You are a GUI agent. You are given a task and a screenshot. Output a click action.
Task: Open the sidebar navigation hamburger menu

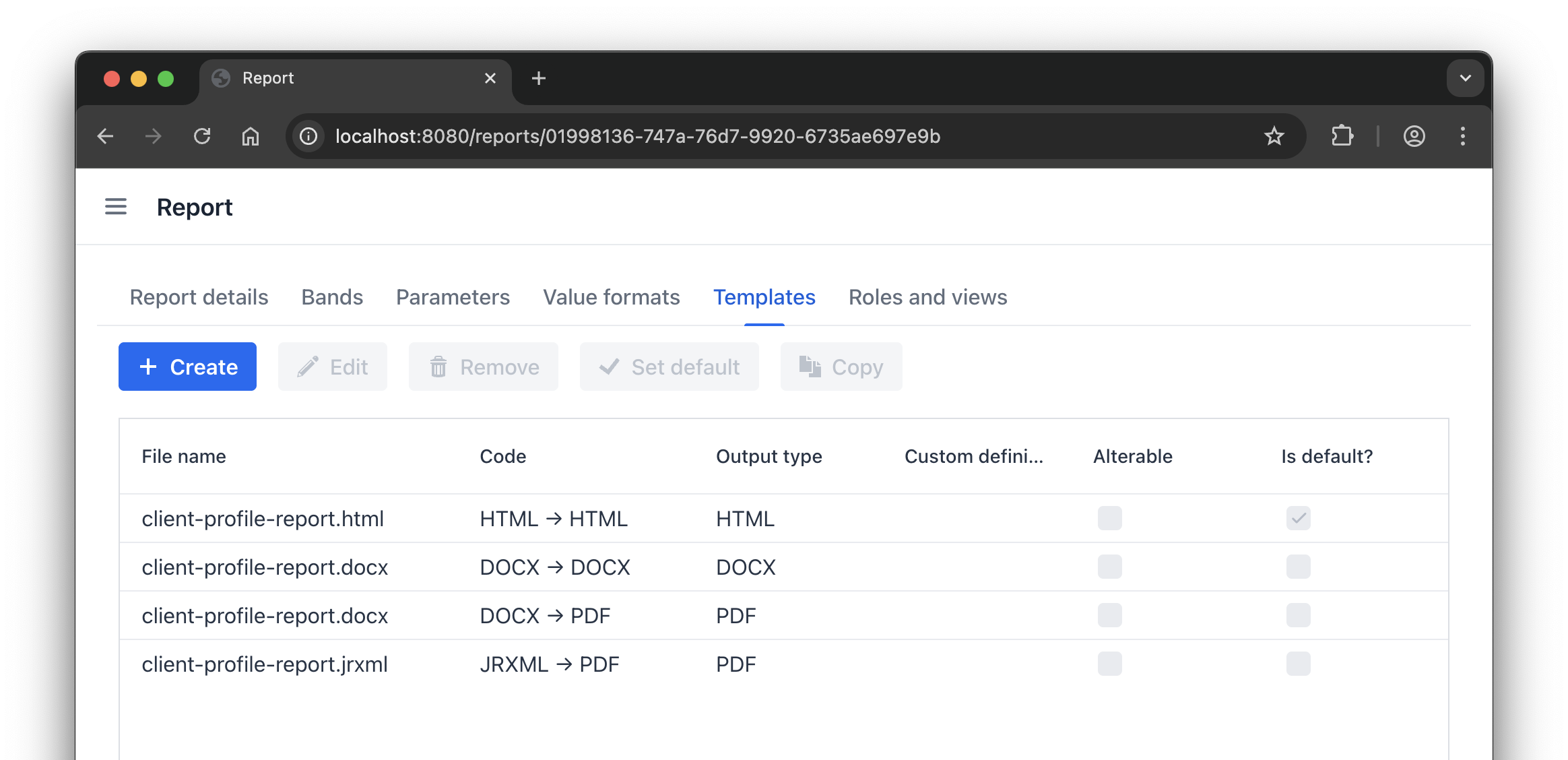[115, 207]
